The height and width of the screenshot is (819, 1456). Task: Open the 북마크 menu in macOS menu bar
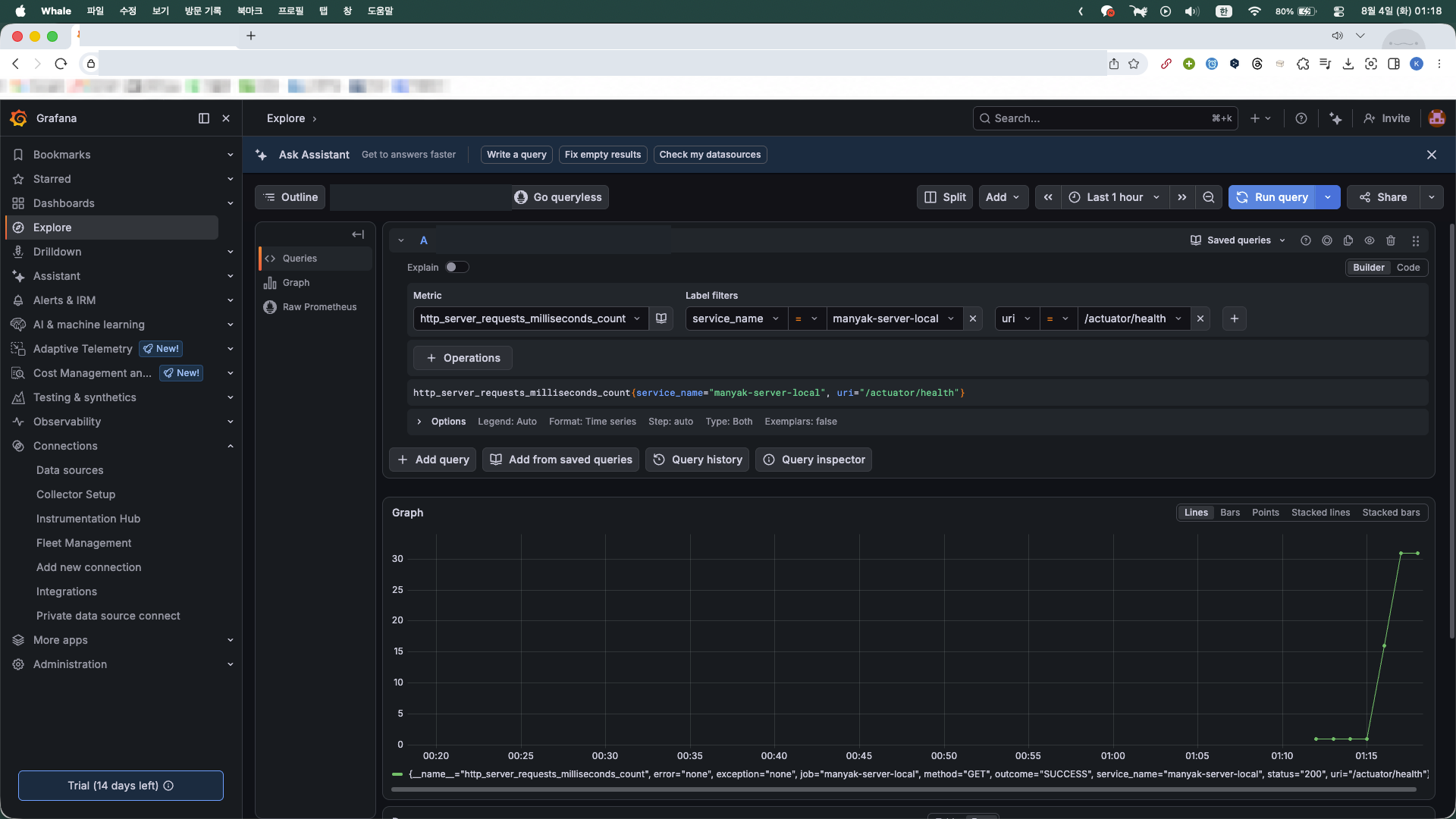click(249, 11)
